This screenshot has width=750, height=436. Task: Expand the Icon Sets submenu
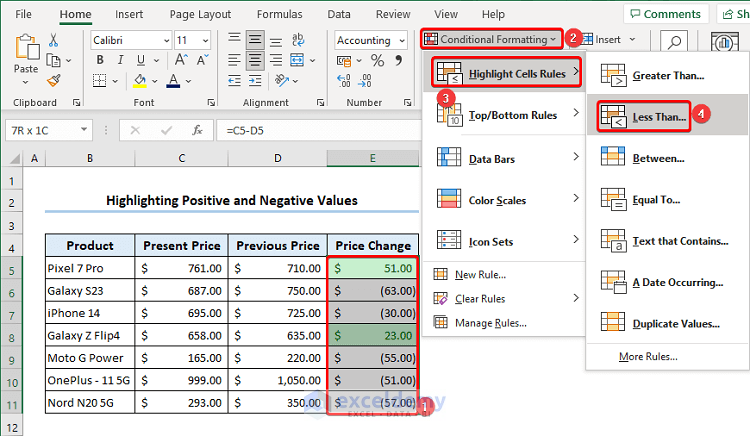click(x=504, y=241)
